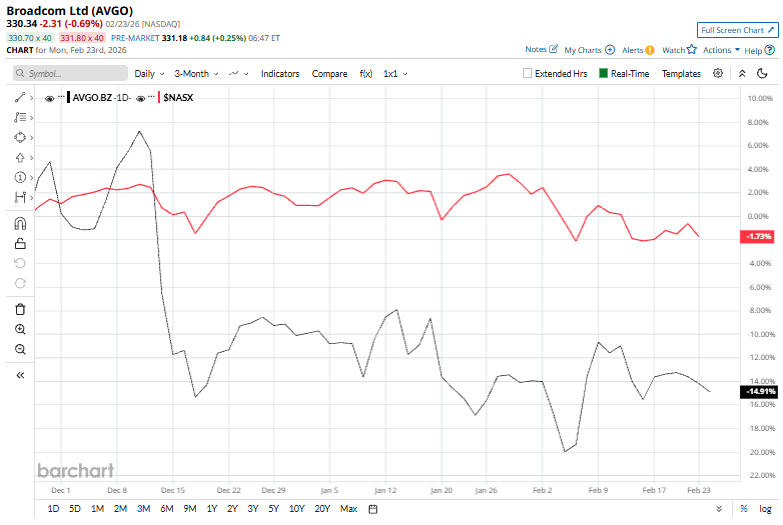Select the 6M time range
This screenshot has width=783, height=525.
(167, 509)
